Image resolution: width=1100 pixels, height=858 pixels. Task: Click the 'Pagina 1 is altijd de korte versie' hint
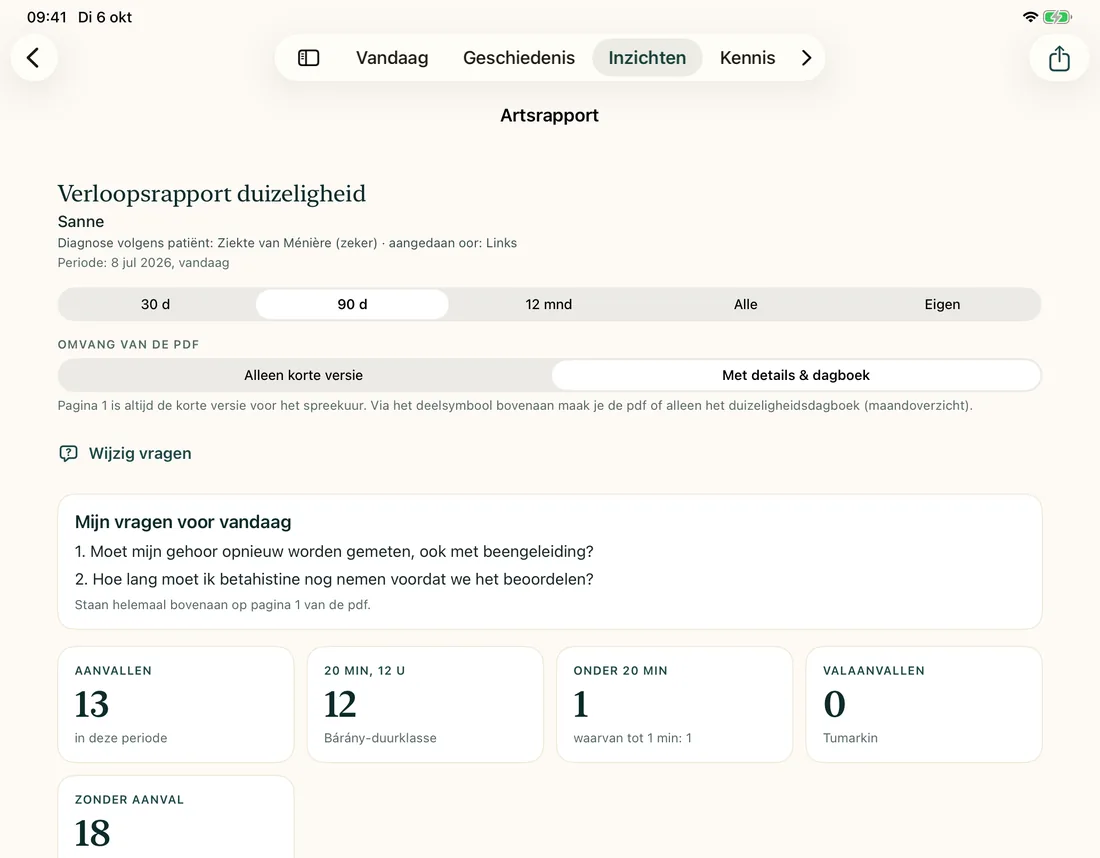(515, 405)
